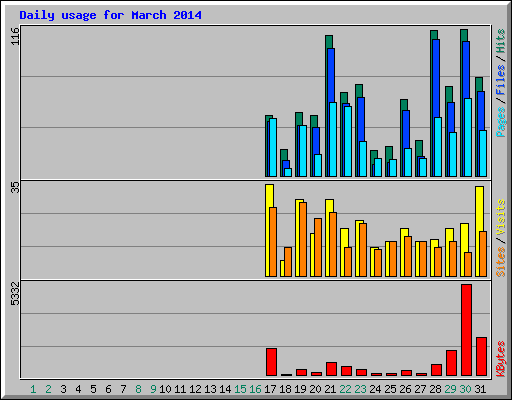Click day label '22' on the x-axis

pyautogui.click(x=345, y=389)
